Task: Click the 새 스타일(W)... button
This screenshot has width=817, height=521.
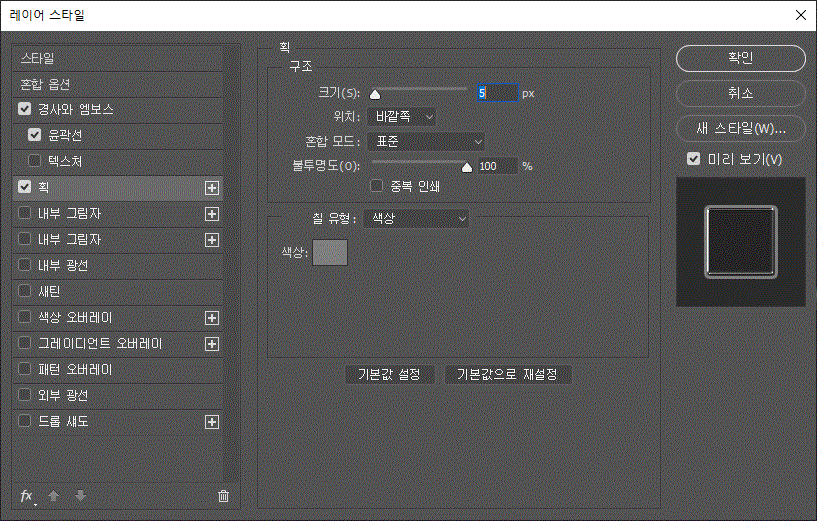Action: click(740, 128)
